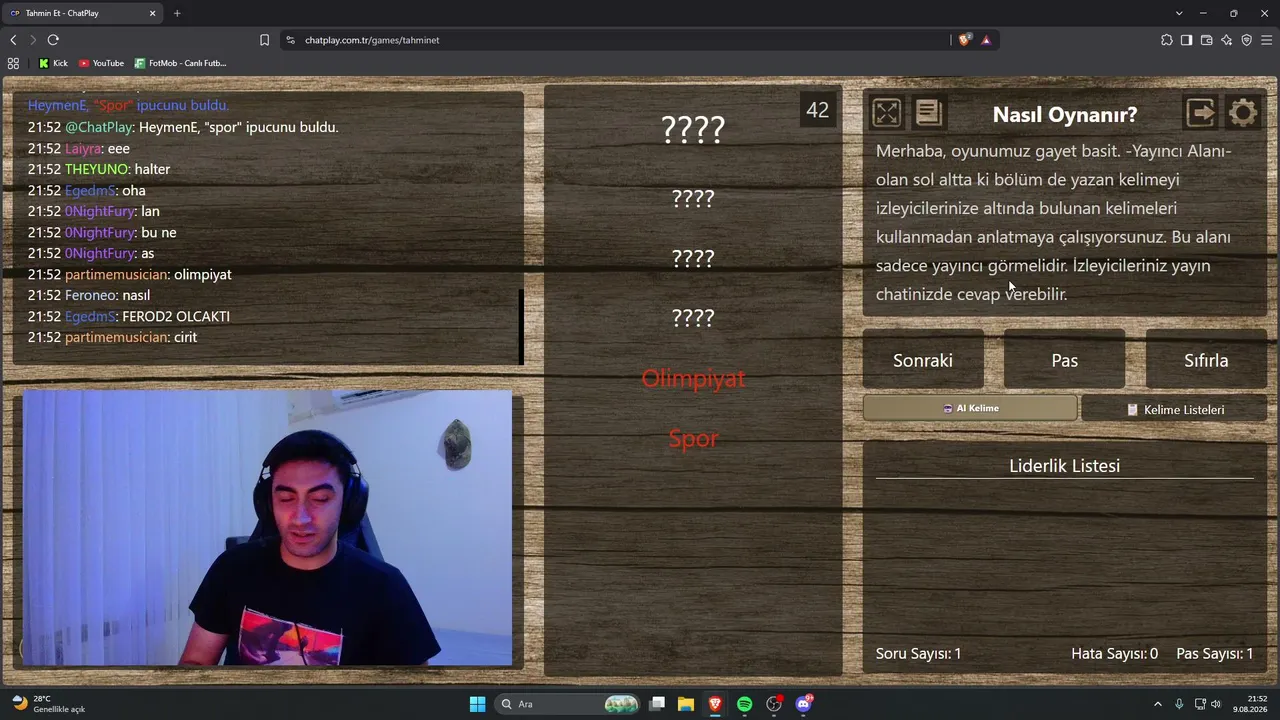This screenshot has height=720, width=1280.
Task: Open the Brave Shields lion icon
Action: (x=964, y=40)
